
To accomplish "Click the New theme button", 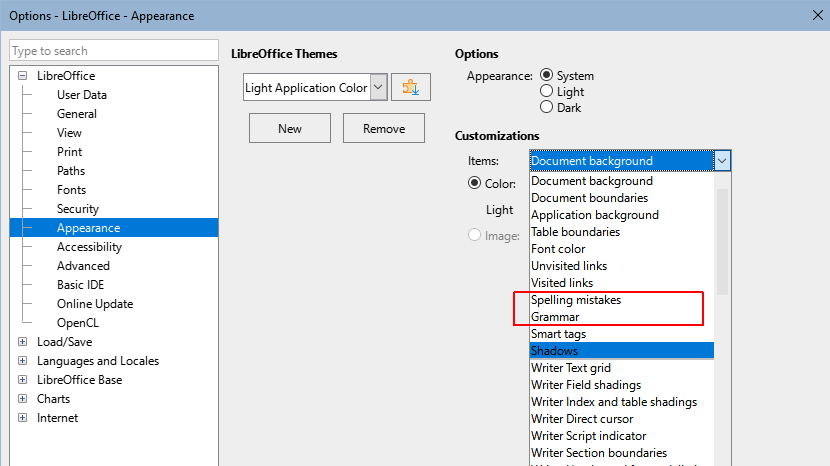I will click(290, 128).
